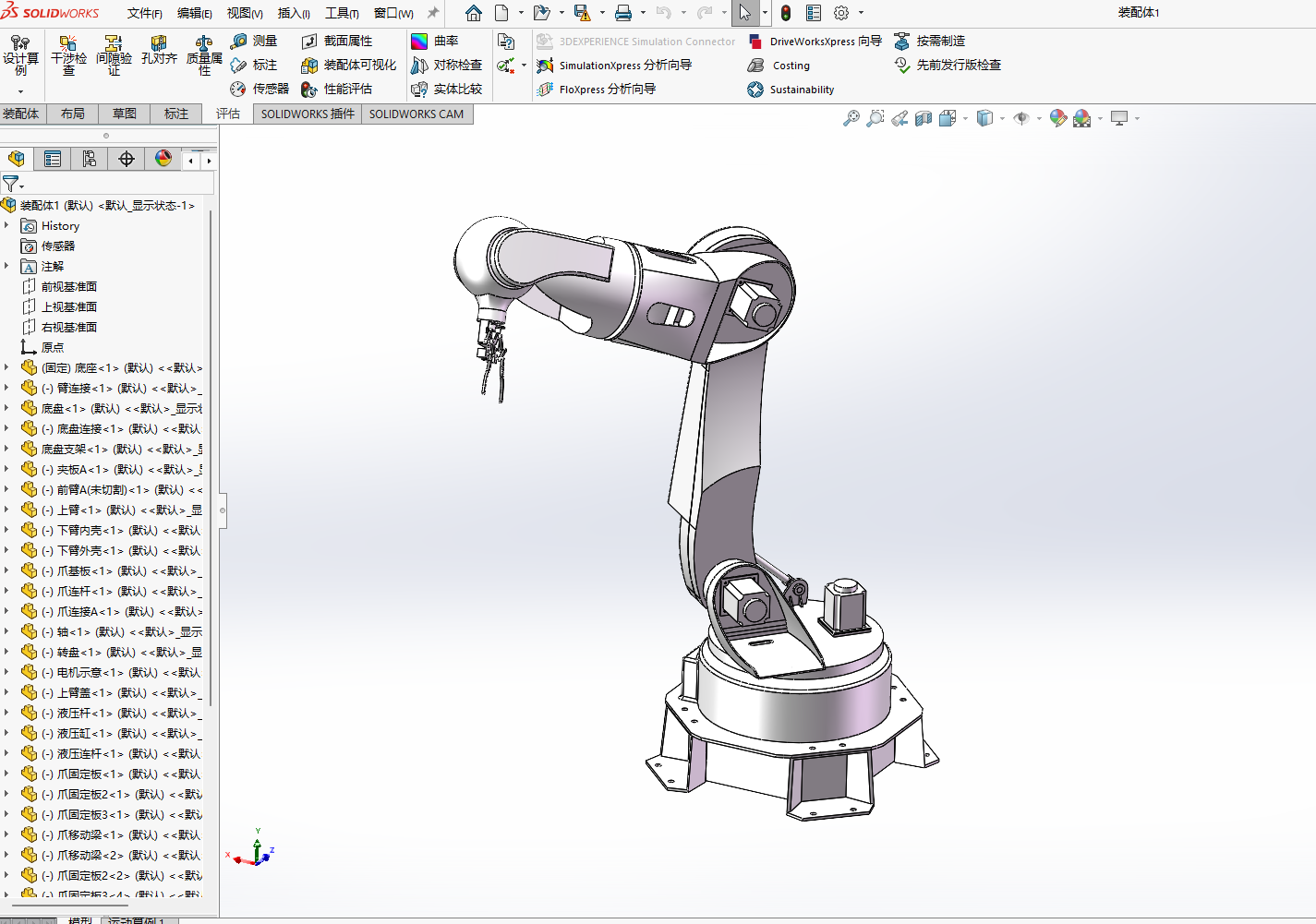Screen dimensions: 1316x924
Task: Open the ConfigurationManager tab
Action: pos(90,159)
